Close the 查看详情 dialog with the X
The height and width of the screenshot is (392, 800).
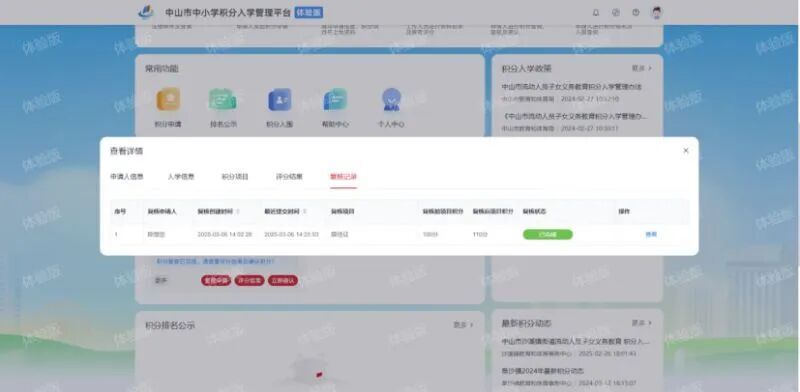(686, 151)
